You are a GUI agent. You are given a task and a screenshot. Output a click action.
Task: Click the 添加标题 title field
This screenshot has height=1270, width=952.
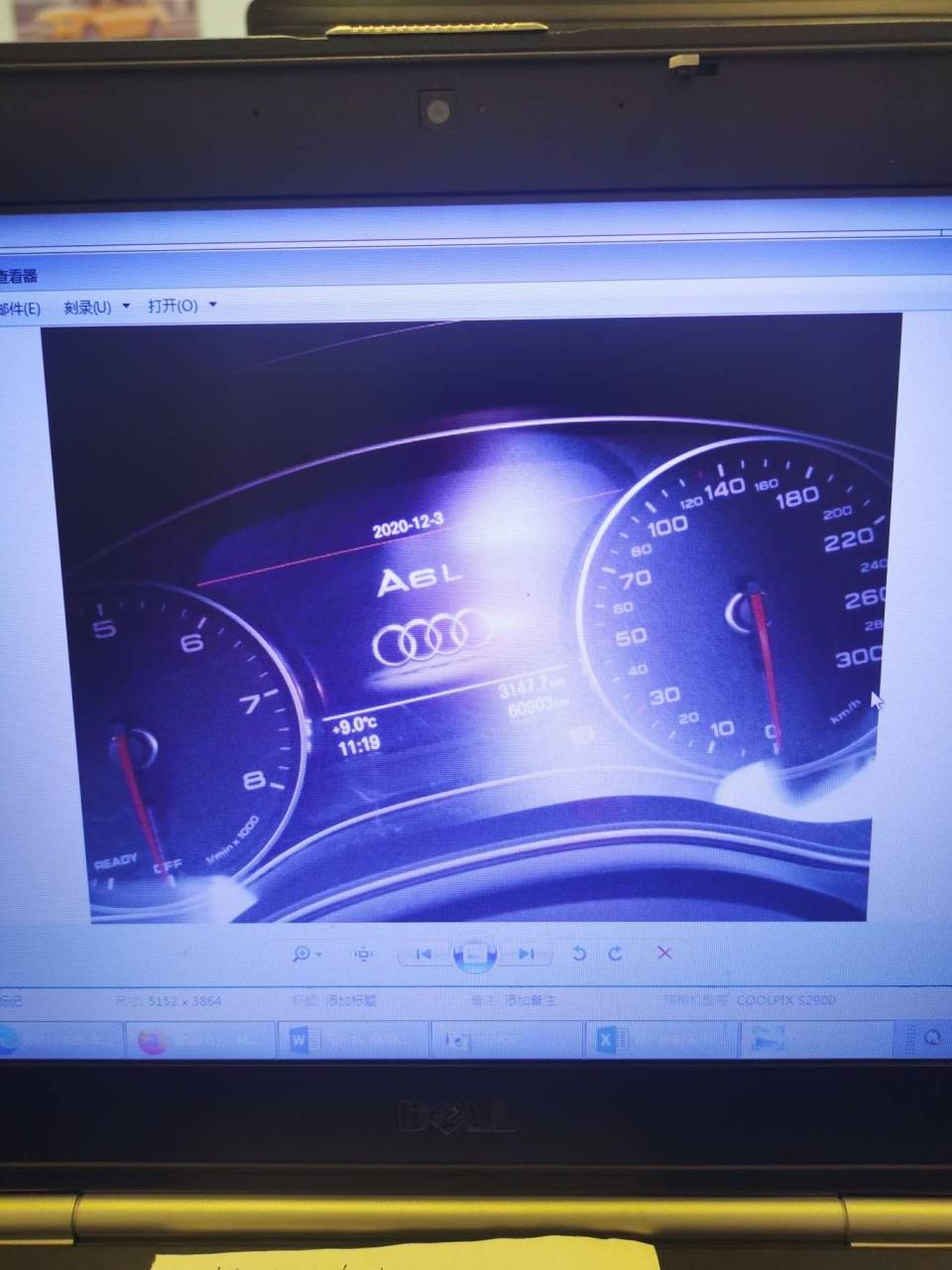[x=350, y=1001]
